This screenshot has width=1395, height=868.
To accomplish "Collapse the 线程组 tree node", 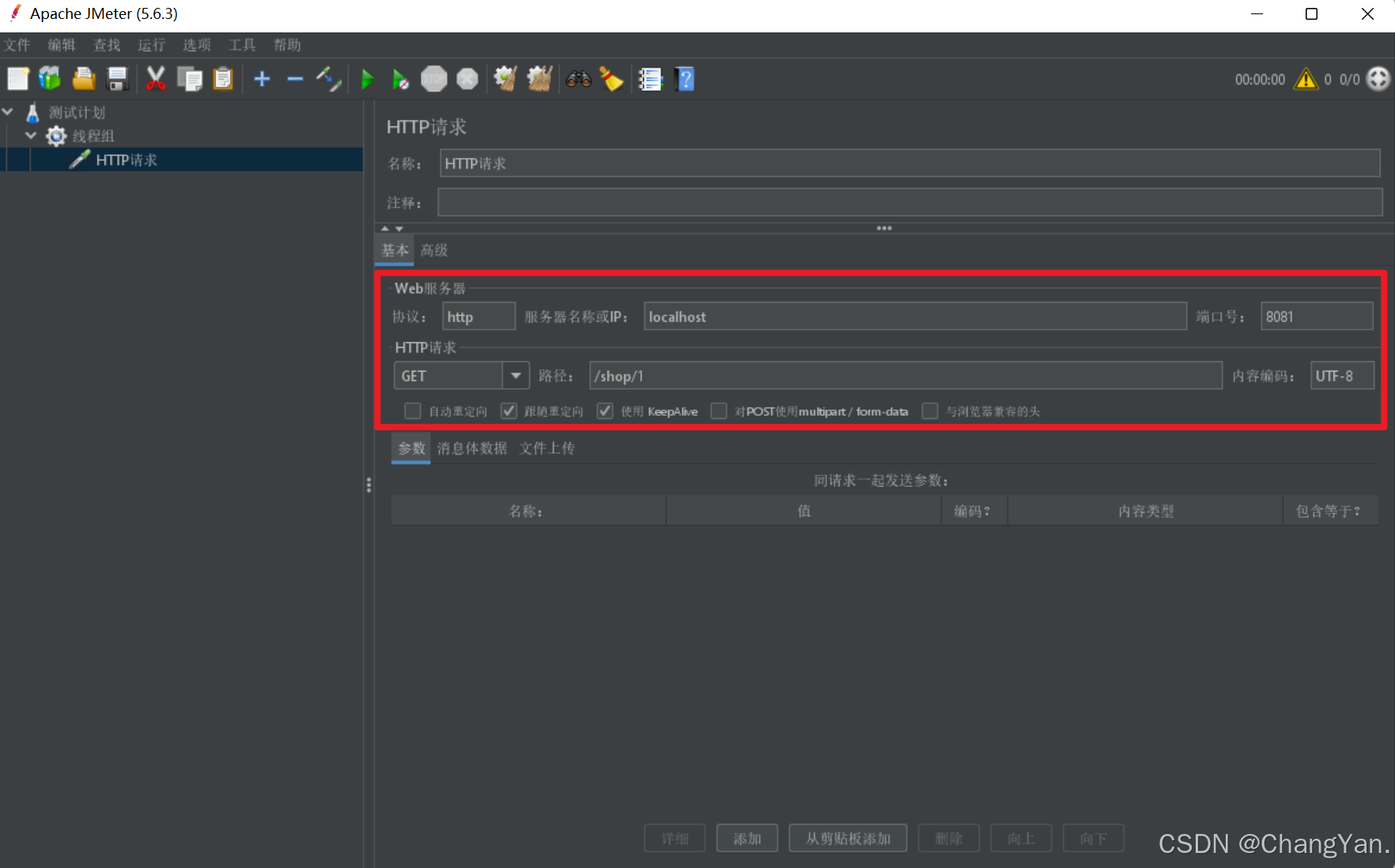I will (x=31, y=135).
